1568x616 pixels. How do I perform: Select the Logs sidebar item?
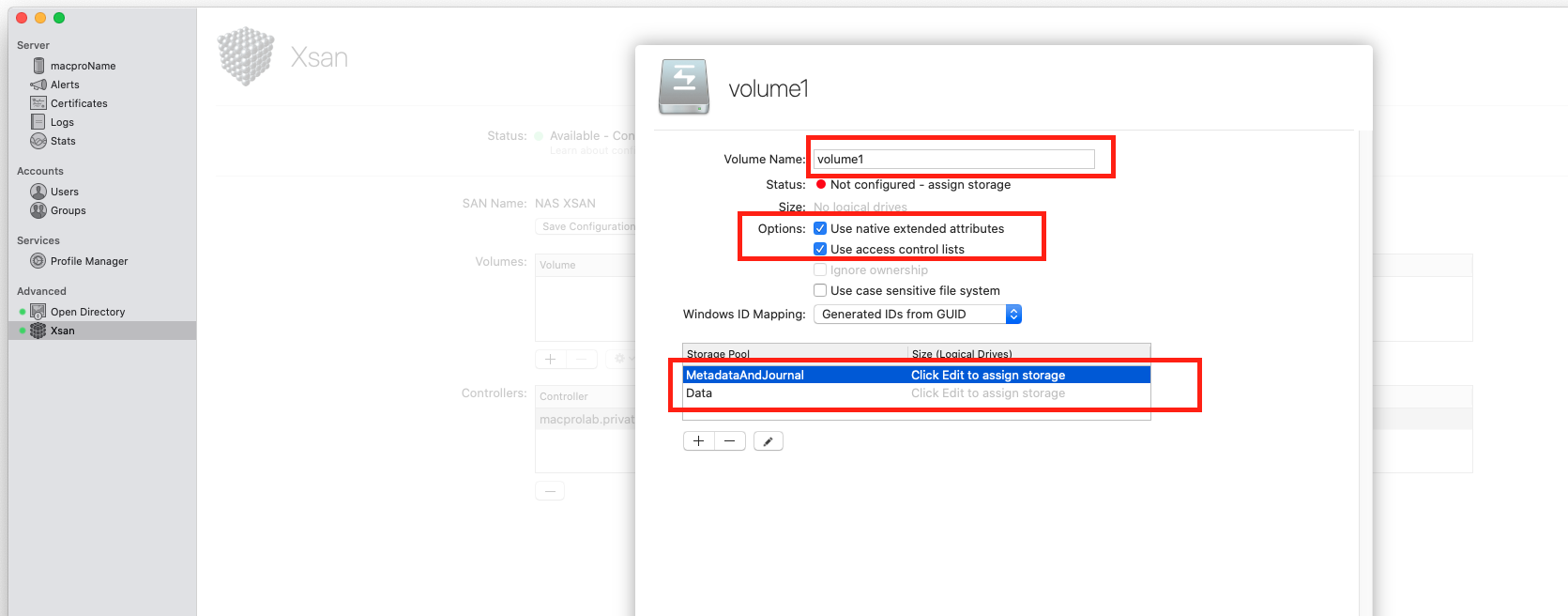[62, 122]
